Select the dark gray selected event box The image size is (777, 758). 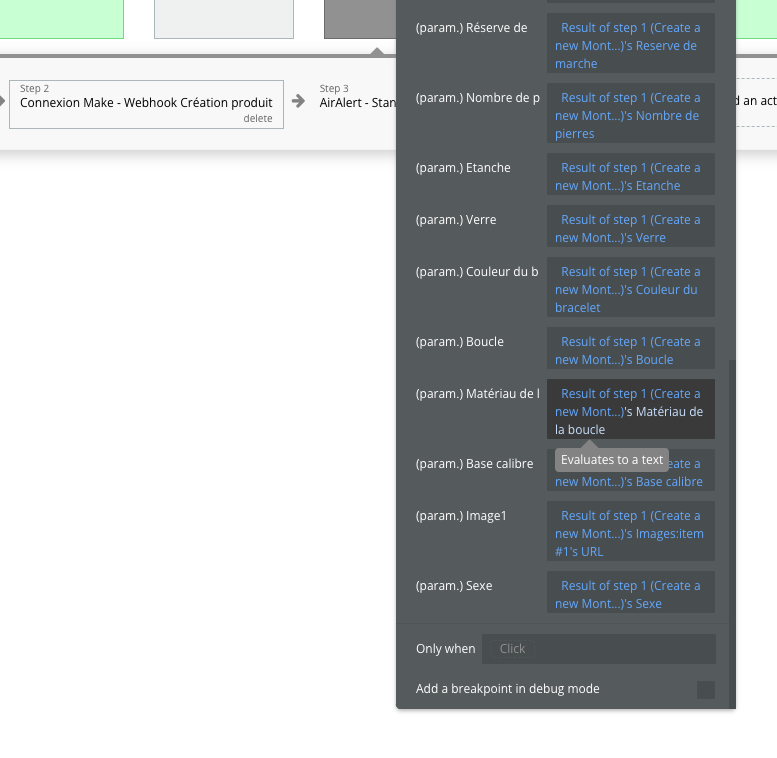tap(360, 19)
